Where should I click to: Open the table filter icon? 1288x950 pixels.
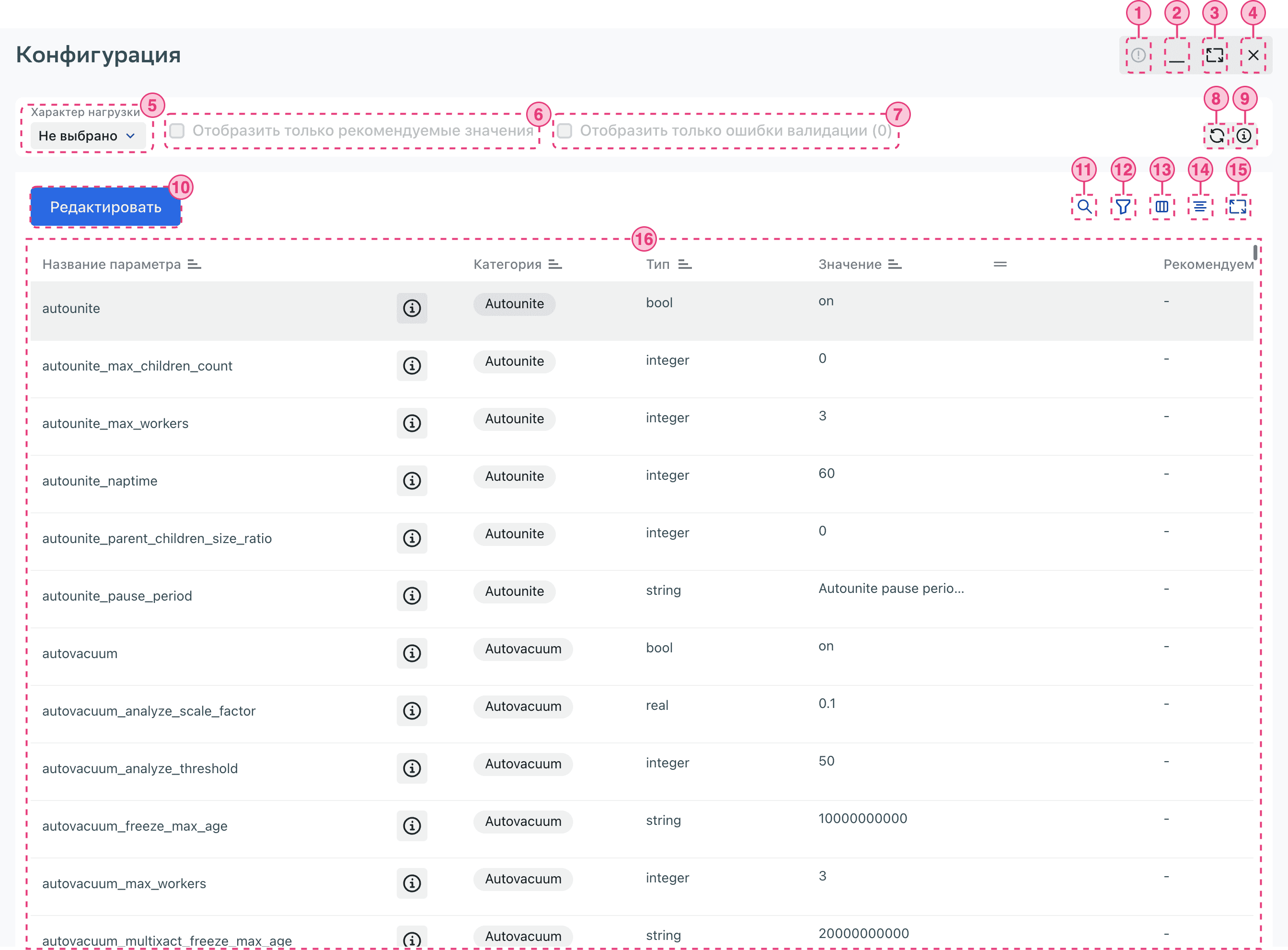1123,207
